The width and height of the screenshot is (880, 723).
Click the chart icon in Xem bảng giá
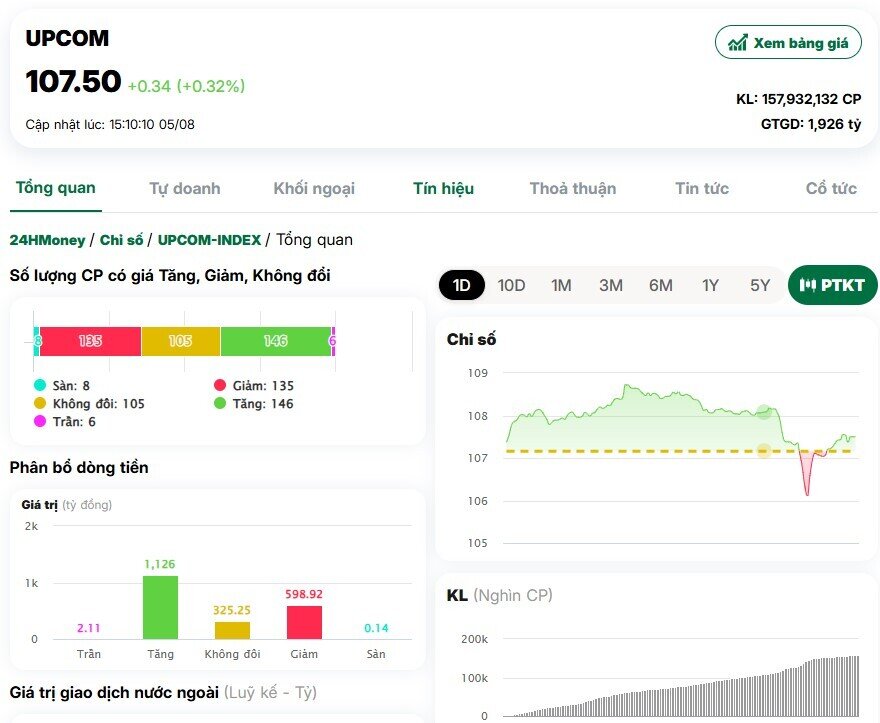pyautogui.click(x=738, y=43)
